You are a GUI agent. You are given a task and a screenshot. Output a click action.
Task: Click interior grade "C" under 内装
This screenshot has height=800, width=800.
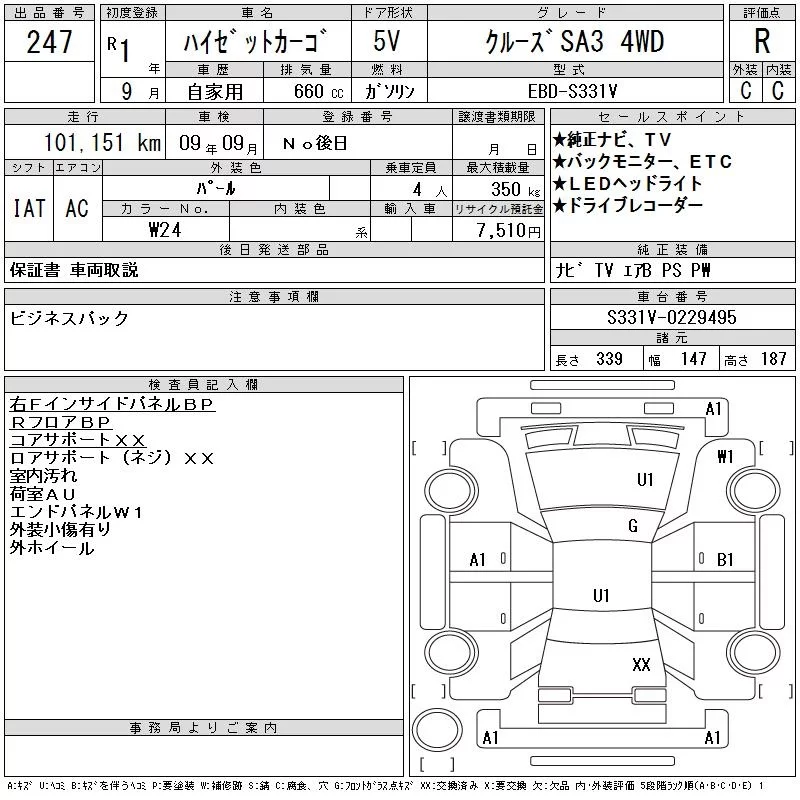point(778,91)
